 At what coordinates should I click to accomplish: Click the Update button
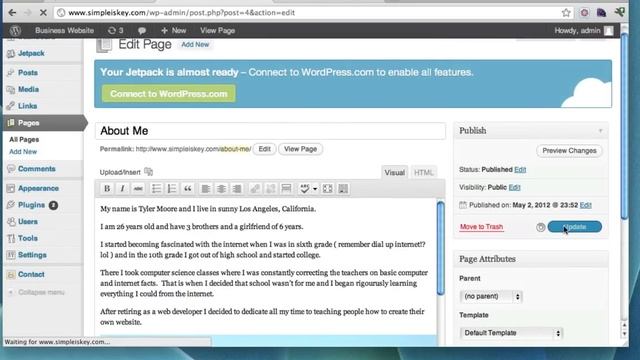575,227
